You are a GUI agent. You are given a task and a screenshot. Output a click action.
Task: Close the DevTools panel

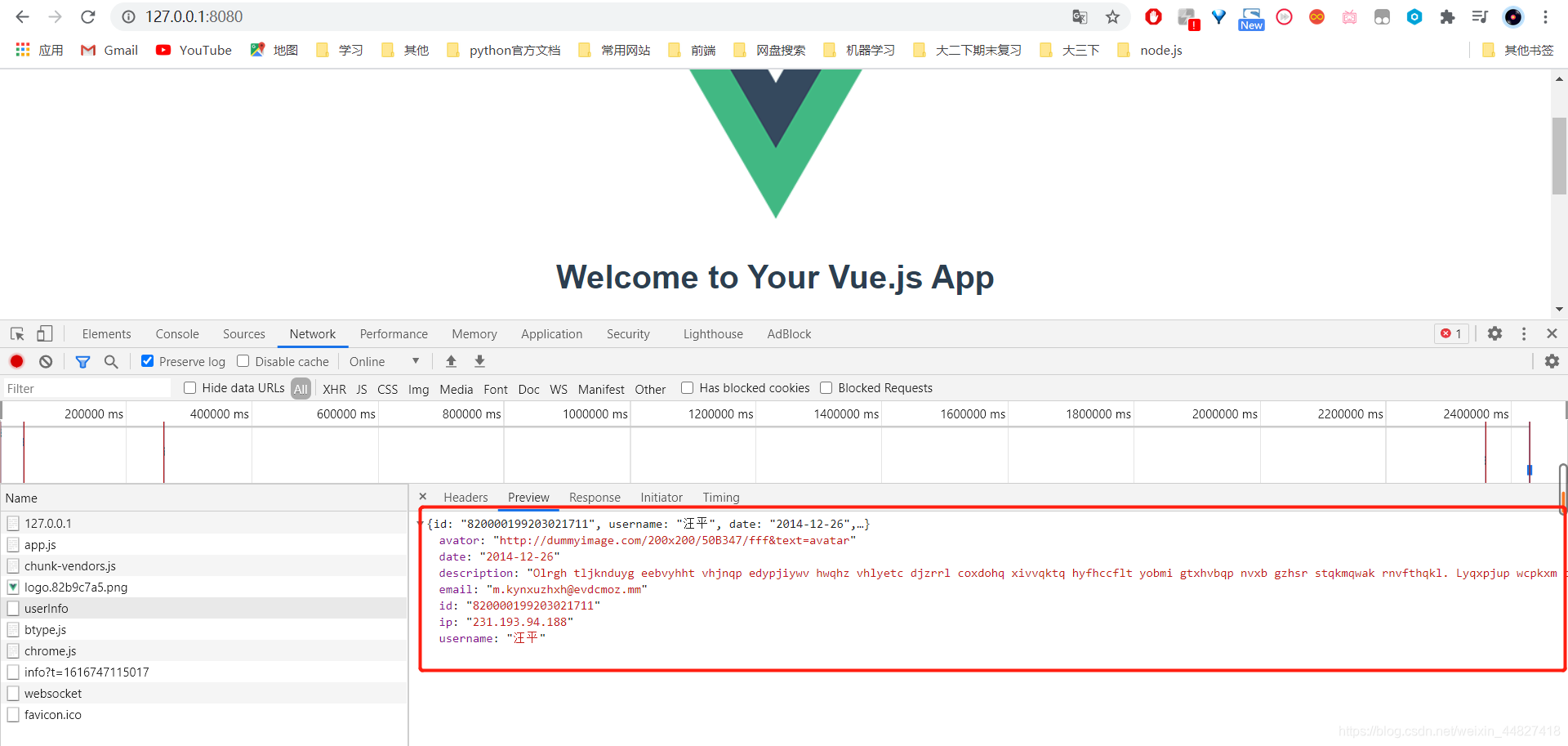(x=1552, y=333)
